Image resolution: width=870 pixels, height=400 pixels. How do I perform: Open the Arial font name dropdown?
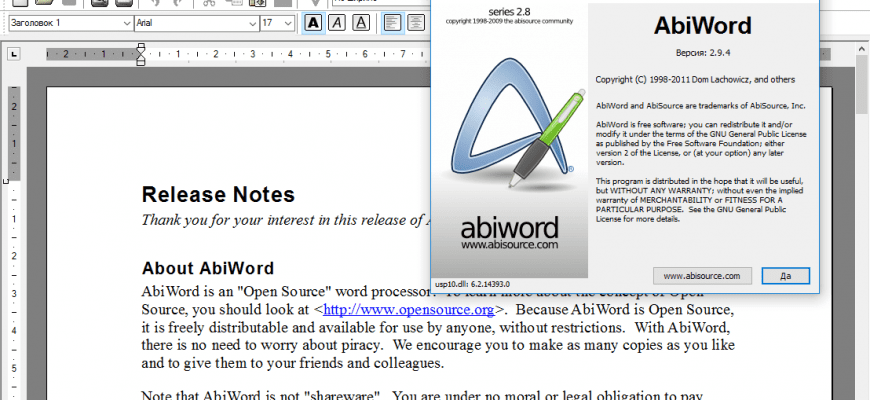click(197, 23)
